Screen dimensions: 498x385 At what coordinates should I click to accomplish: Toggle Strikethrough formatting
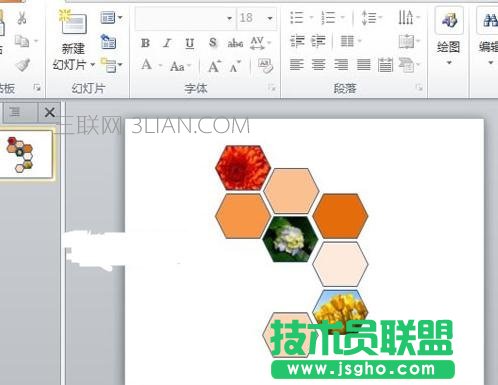[235, 43]
